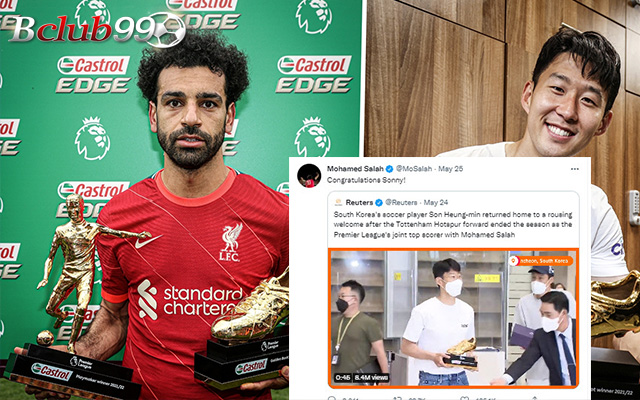Select the Mohamed Salah display name
Viewport: 640px width, 400px height.
click(x=355, y=169)
